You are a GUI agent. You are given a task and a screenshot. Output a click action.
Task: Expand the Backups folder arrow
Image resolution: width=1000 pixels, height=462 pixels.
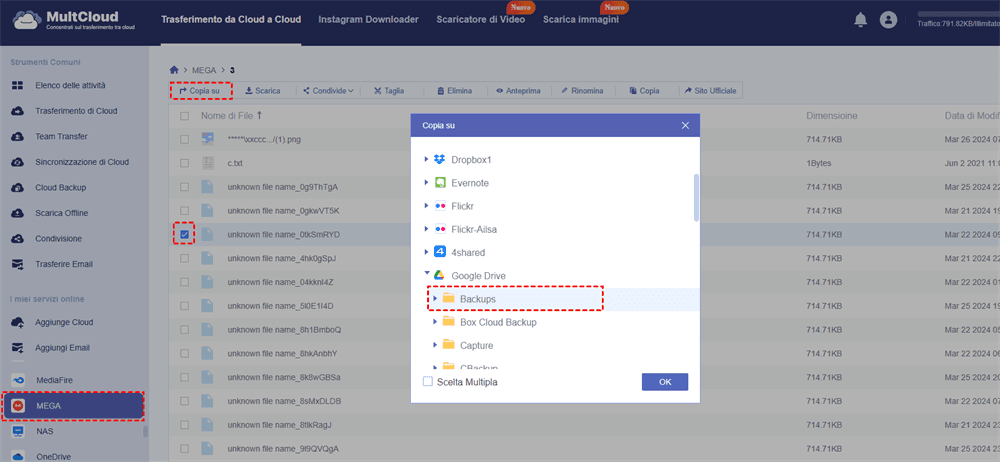435,299
